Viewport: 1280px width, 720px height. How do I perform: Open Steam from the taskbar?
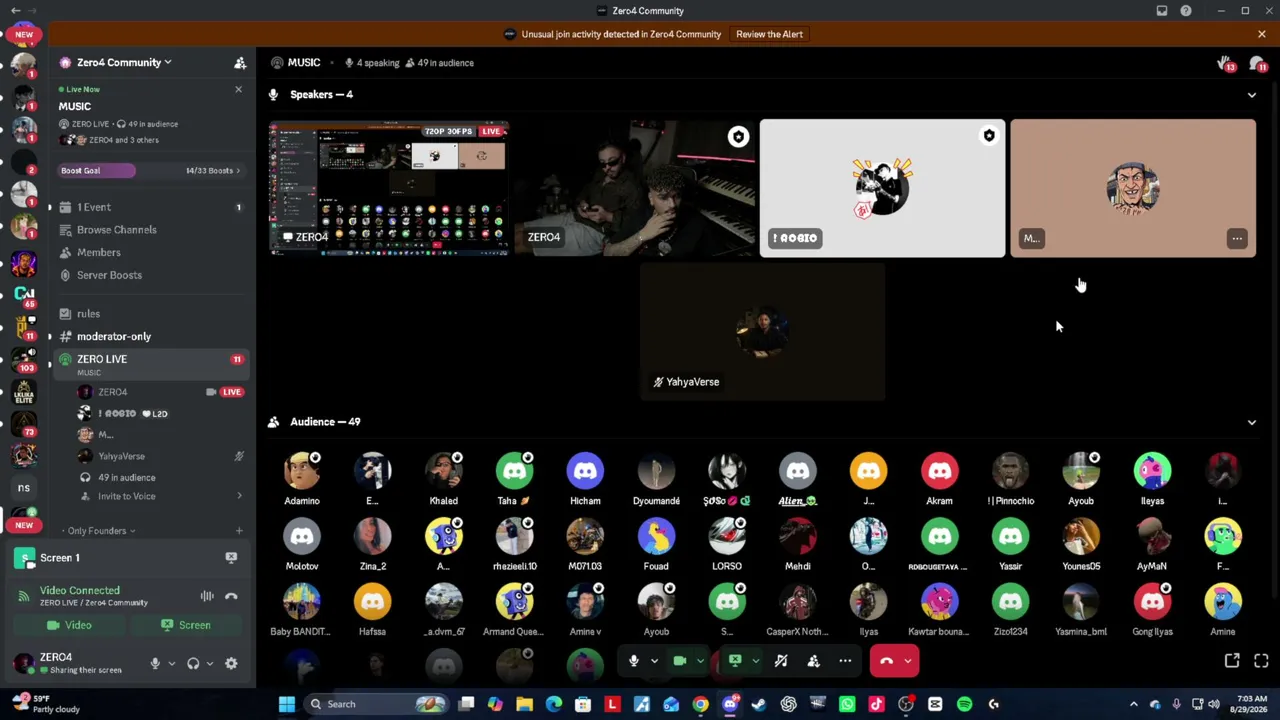coord(759,704)
